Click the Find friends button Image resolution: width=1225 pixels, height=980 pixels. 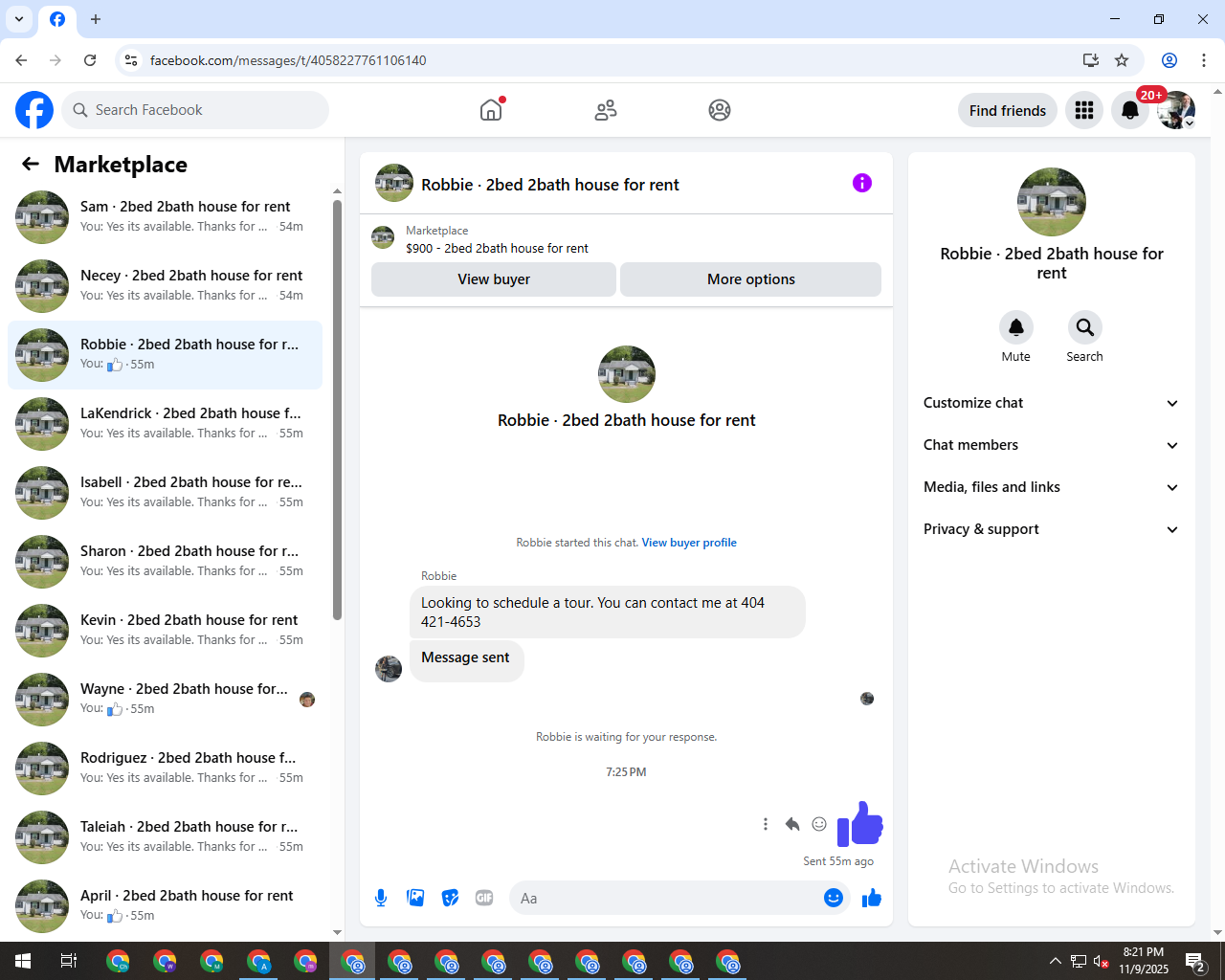(x=1008, y=110)
